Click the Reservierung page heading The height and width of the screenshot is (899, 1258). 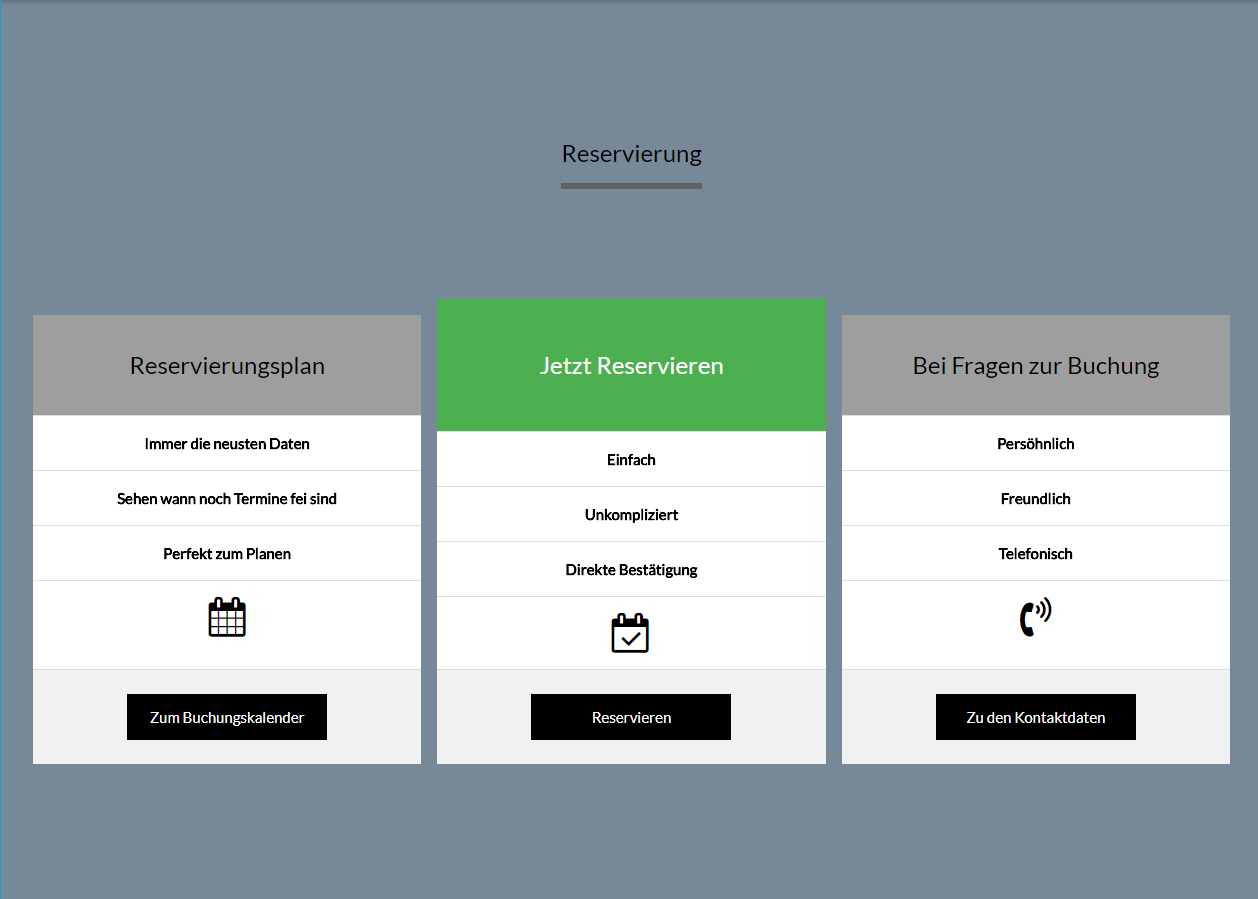tap(631, 154)
